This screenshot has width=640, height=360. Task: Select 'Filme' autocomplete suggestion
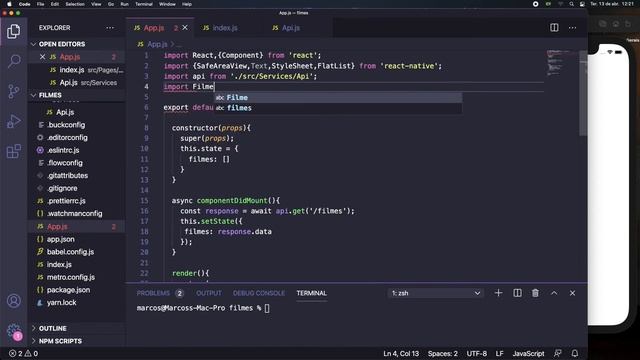[x=338, y=98]
